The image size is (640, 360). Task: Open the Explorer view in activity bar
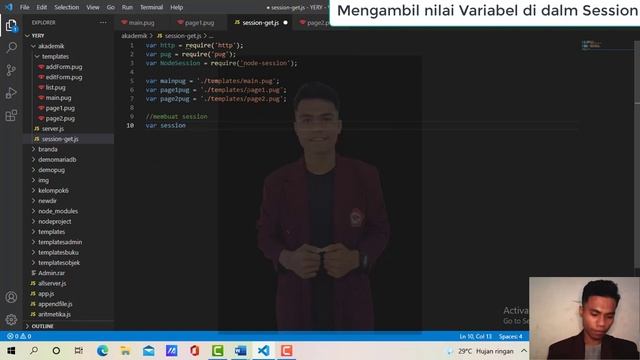point(11,26)
